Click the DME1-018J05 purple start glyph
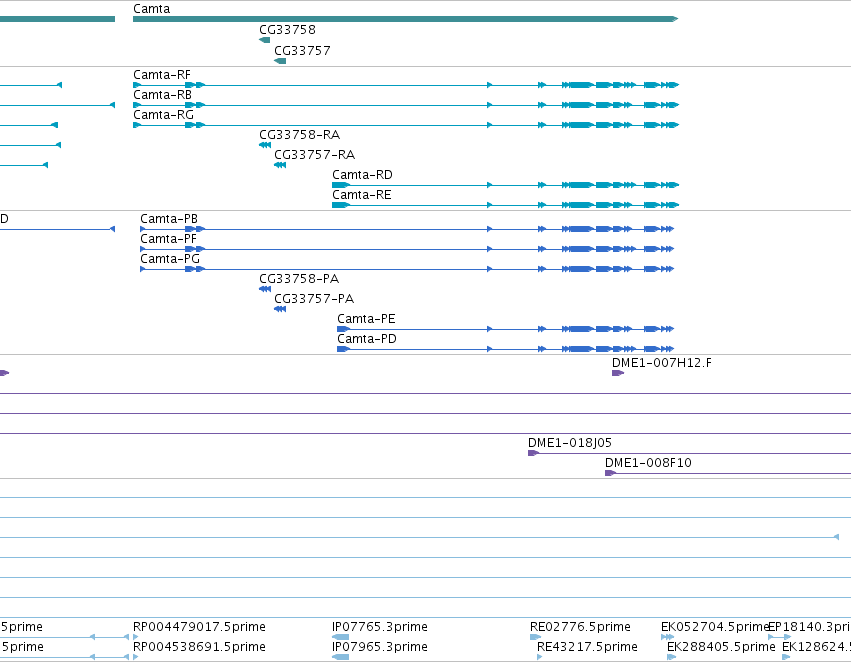 [534, 453]
